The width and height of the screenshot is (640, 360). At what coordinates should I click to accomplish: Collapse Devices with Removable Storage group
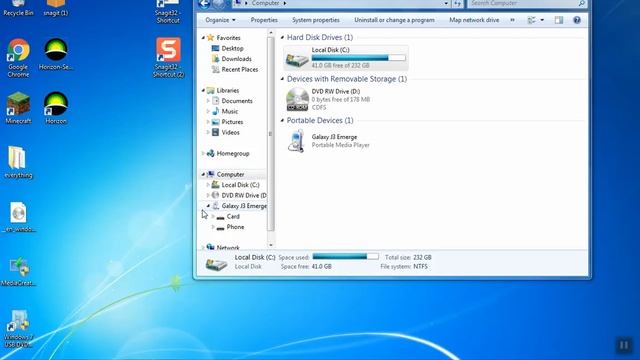282,79
